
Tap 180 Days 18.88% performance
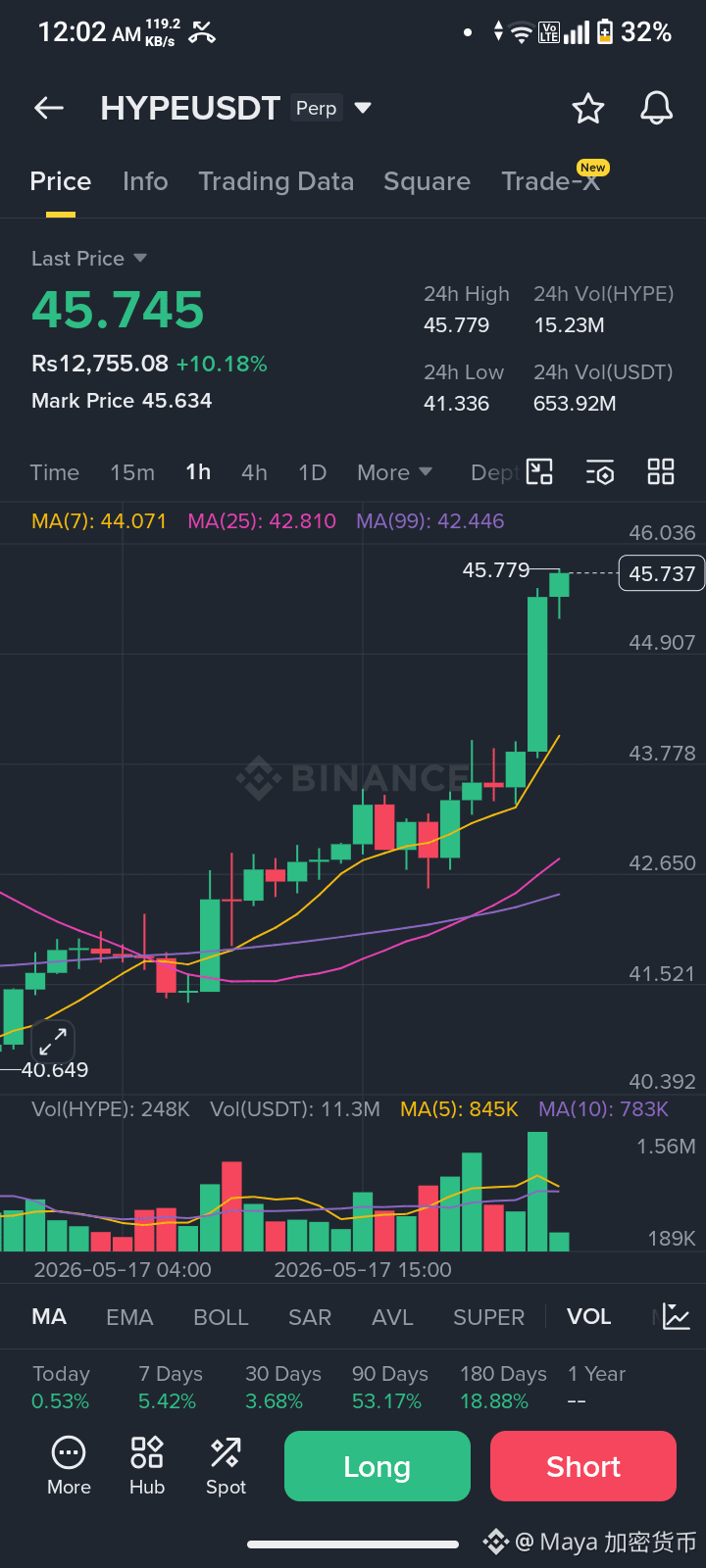click(x=503, y=1388)
